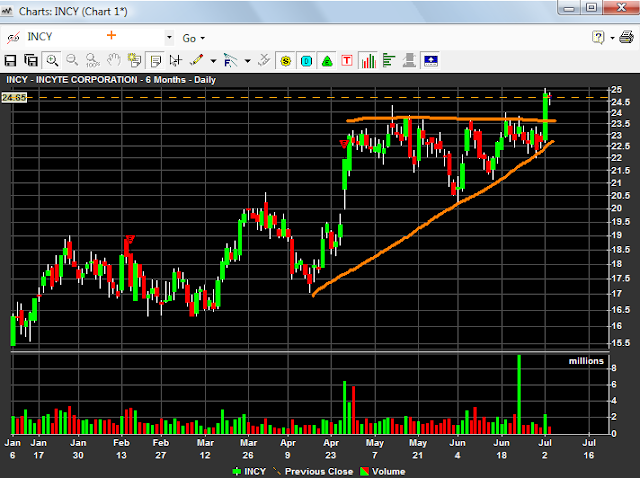
Task: Toggle the red T trades marker button
Action: [347, 61]
